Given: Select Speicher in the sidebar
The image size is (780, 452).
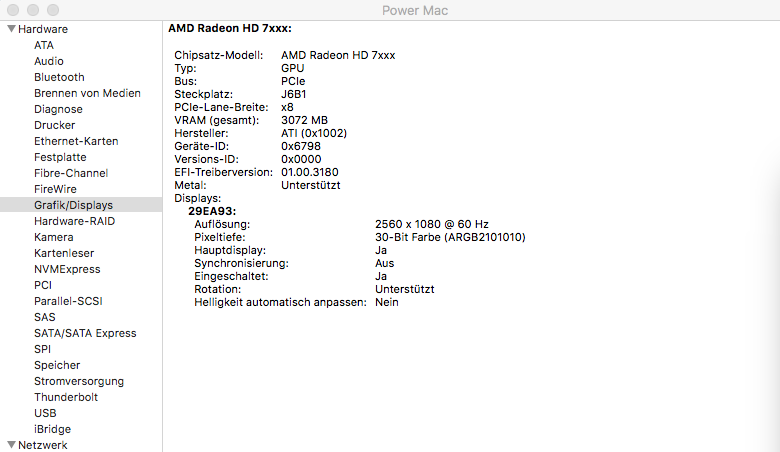Looking at the screenshot, I should point(57,365).
